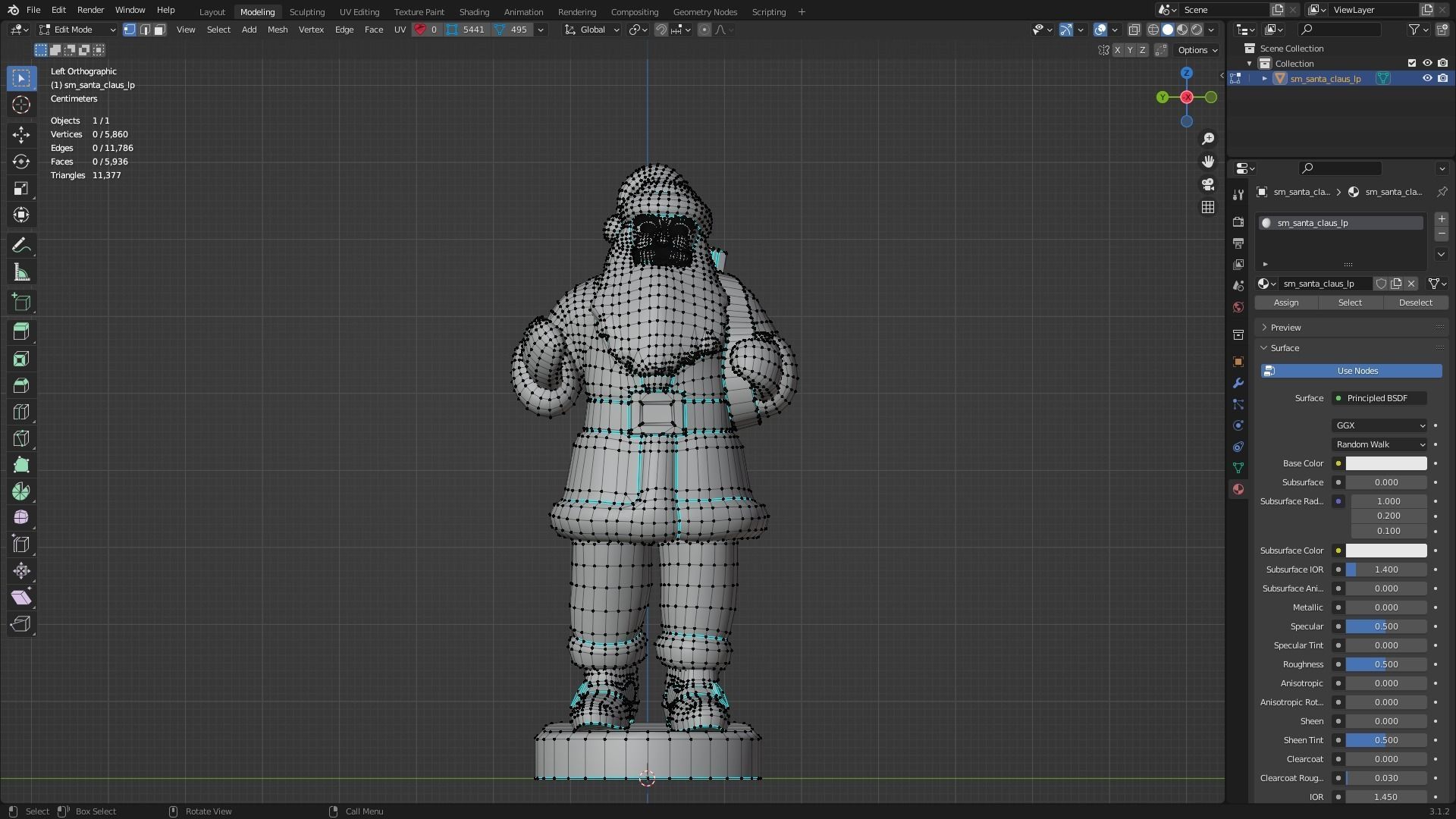Select the Inset Faces tool
This screenshot has height=819, width=1456.
pyautogui.click(x=21, y=359)
